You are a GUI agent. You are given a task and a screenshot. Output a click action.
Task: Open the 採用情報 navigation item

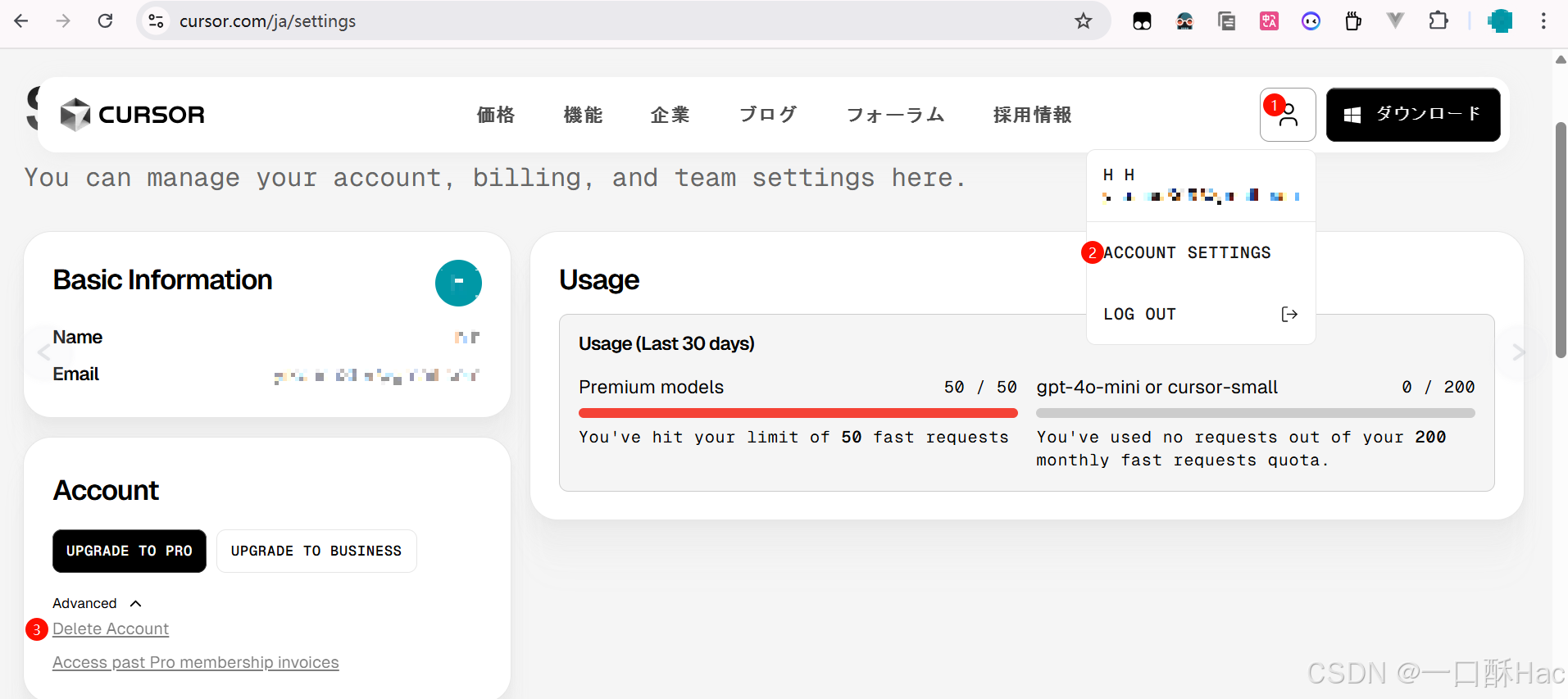[1032, 115]
